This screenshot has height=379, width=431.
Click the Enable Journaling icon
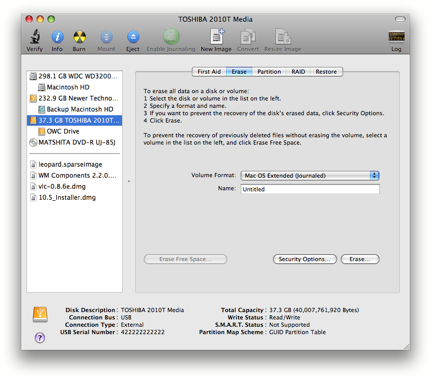(x=171, y=36)
